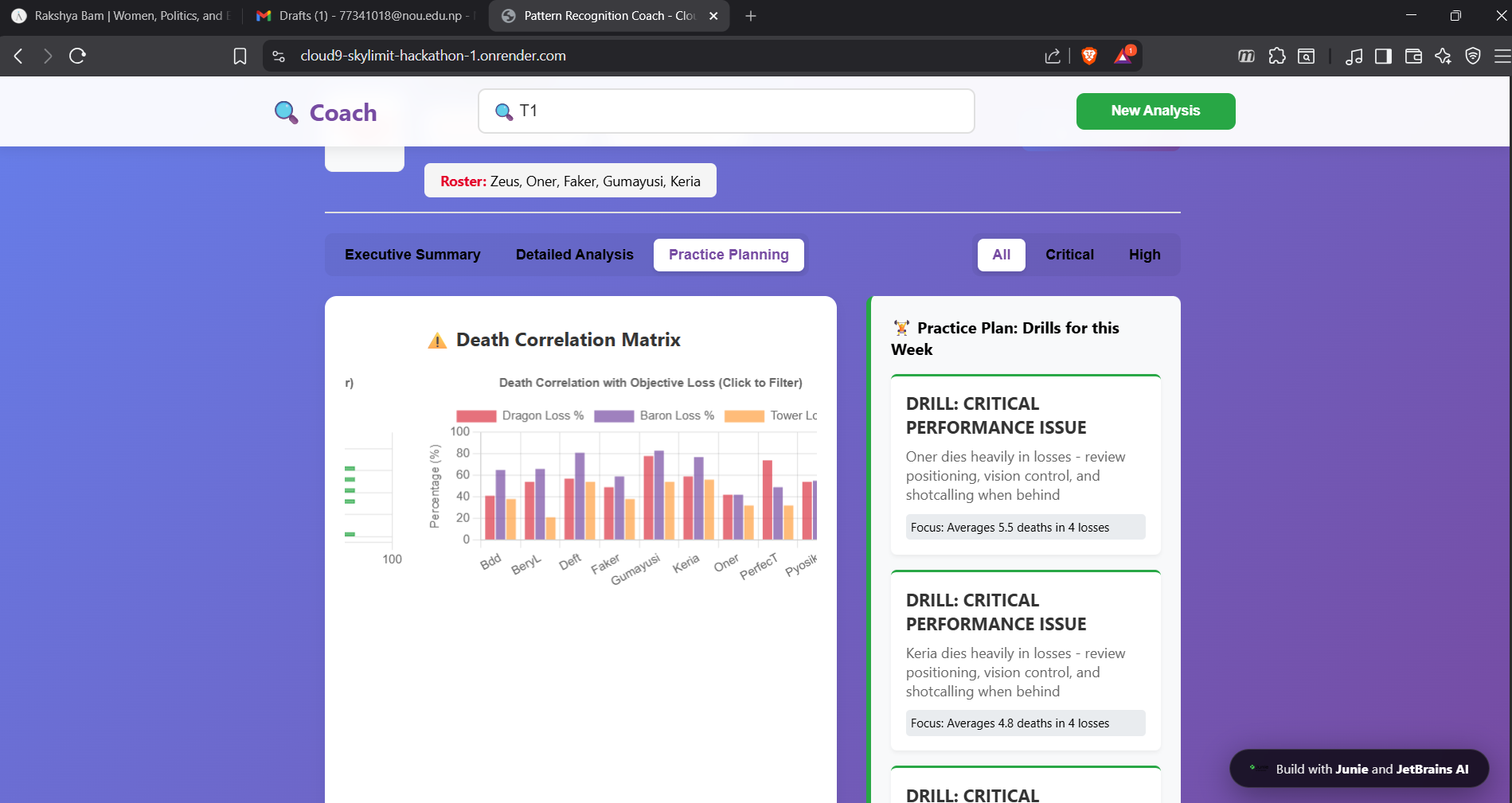This screenshot has width=1512, height=803.
Task: Toggle the browser sidebar panel
Action: pyautogui.click(x=1384, y=56)
